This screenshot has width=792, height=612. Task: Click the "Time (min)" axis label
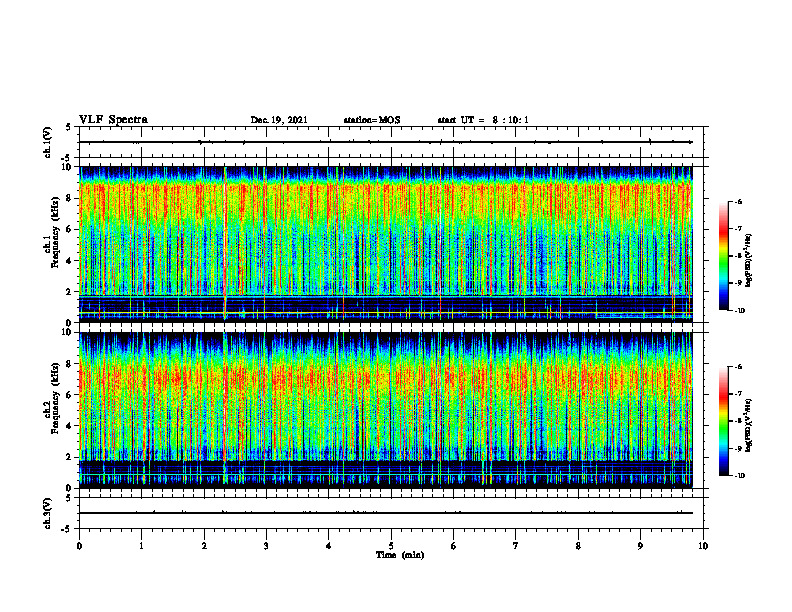pos(400,555)
